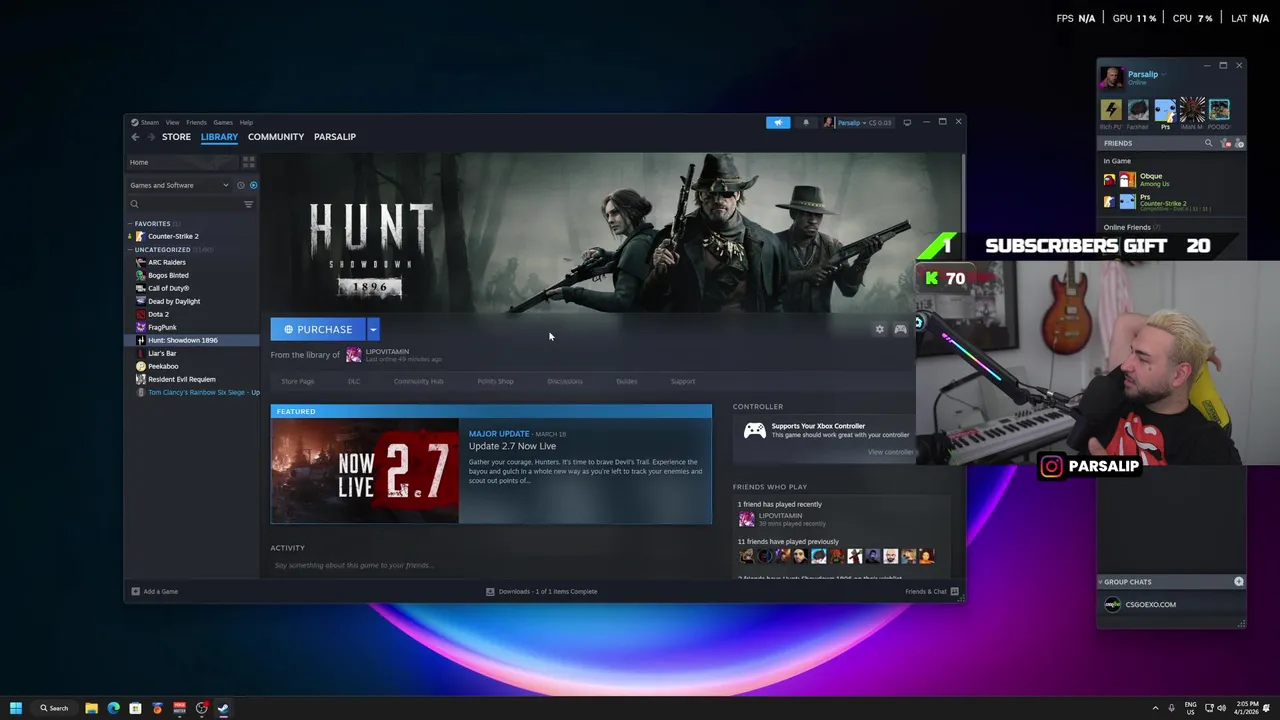Open the Update 2.7 Now Live featured thumbnail
This screenshot has width=1280, height=720.
click(x=365, y=471)
